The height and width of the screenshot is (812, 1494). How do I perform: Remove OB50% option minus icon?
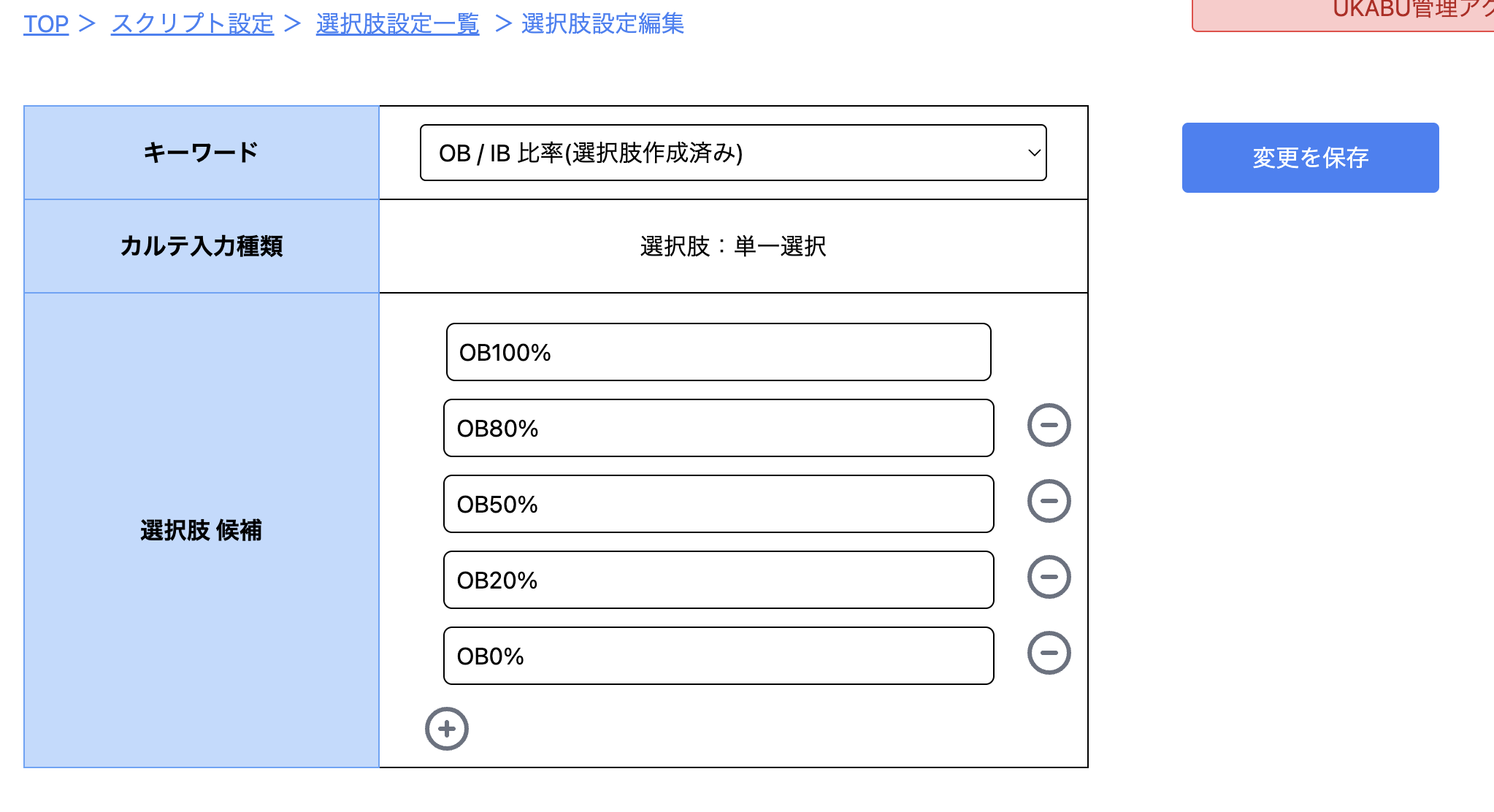1049,501
